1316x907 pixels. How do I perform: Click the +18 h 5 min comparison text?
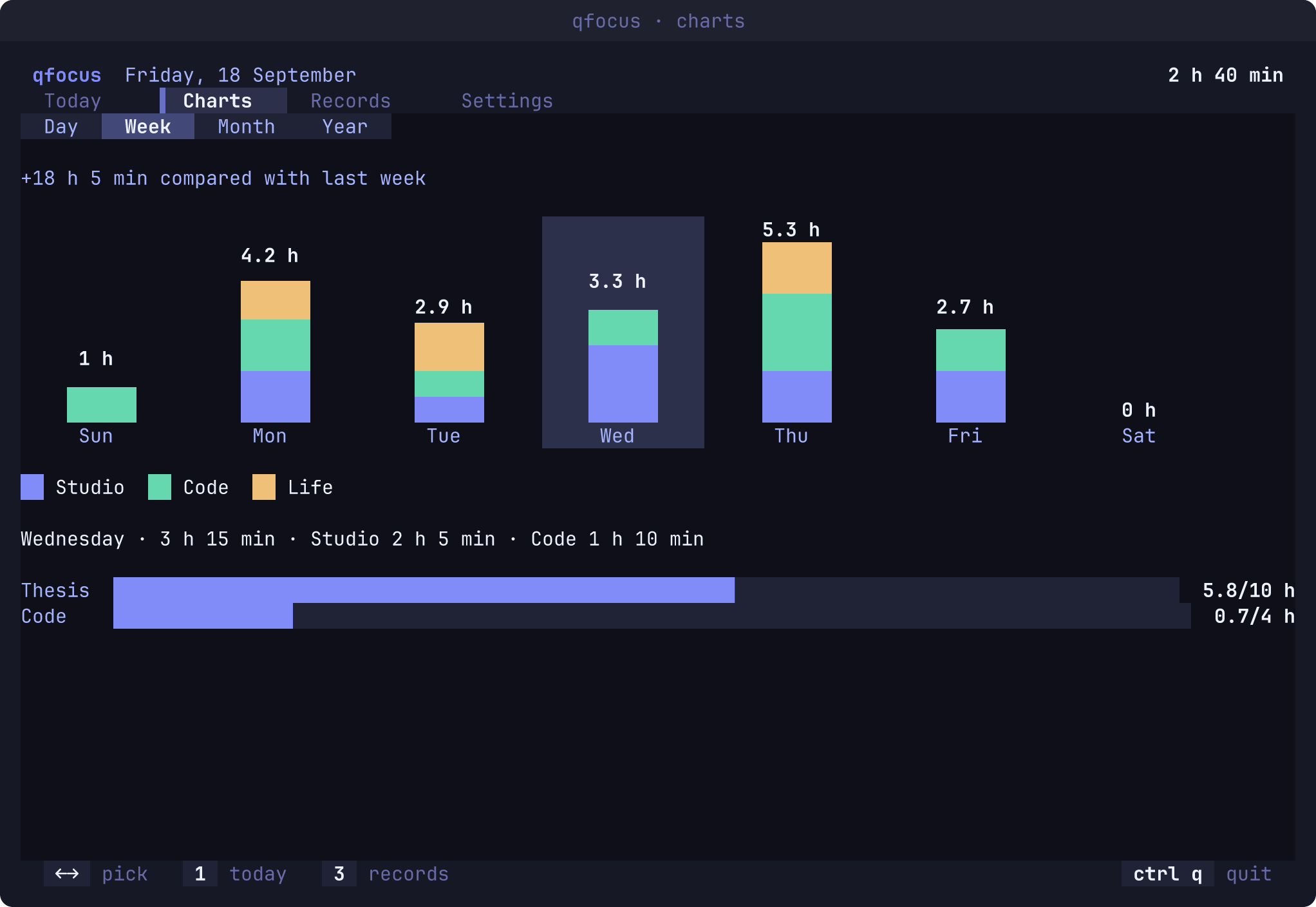[223, 178]
